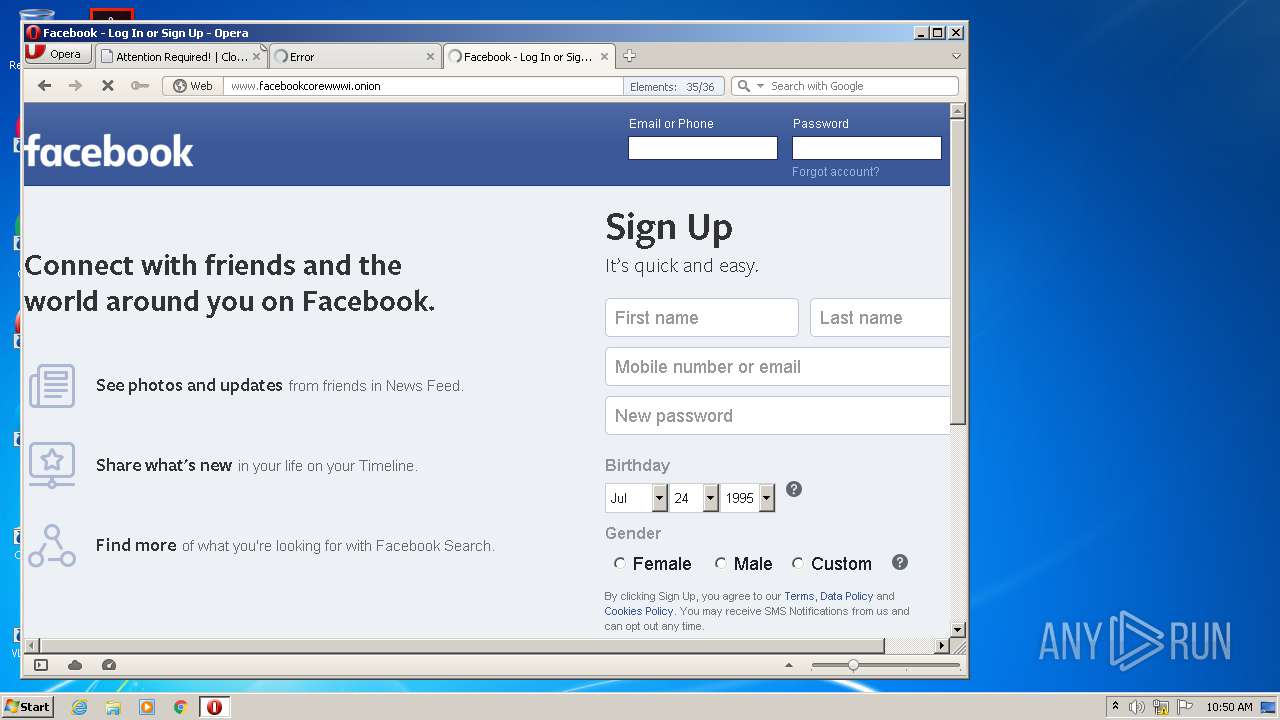Click the vertical scrollbar down arrow
This screenshot has width=1280, height=720.
click(957, 629)
